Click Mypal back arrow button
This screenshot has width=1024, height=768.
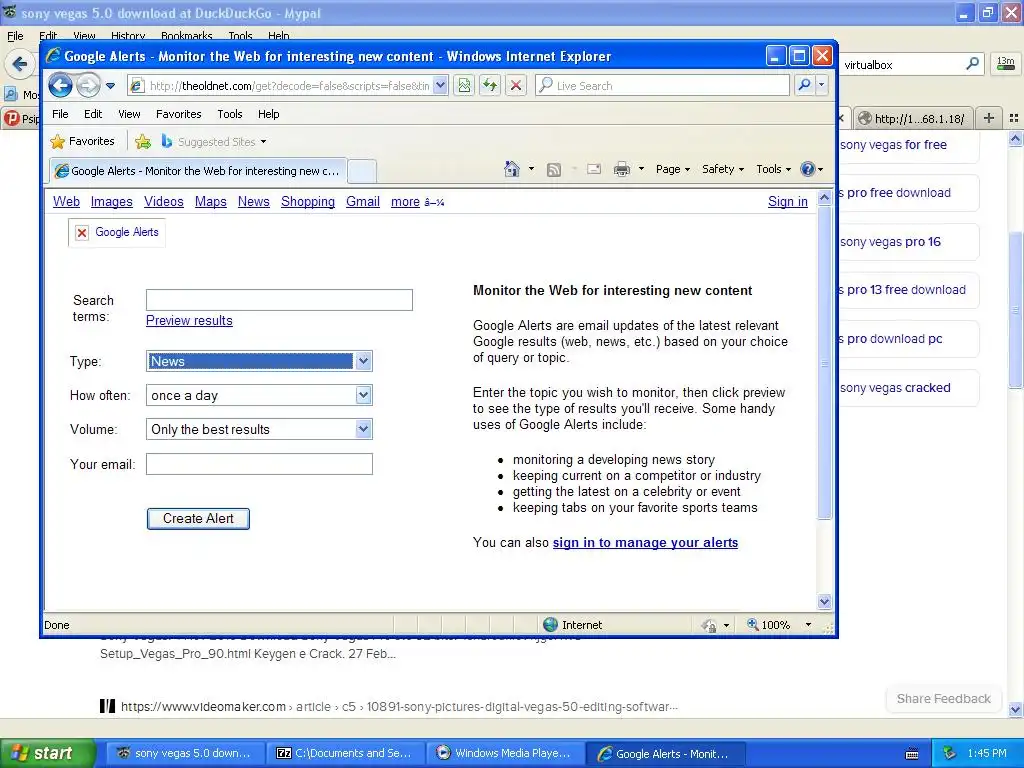[x=20, y=64]
